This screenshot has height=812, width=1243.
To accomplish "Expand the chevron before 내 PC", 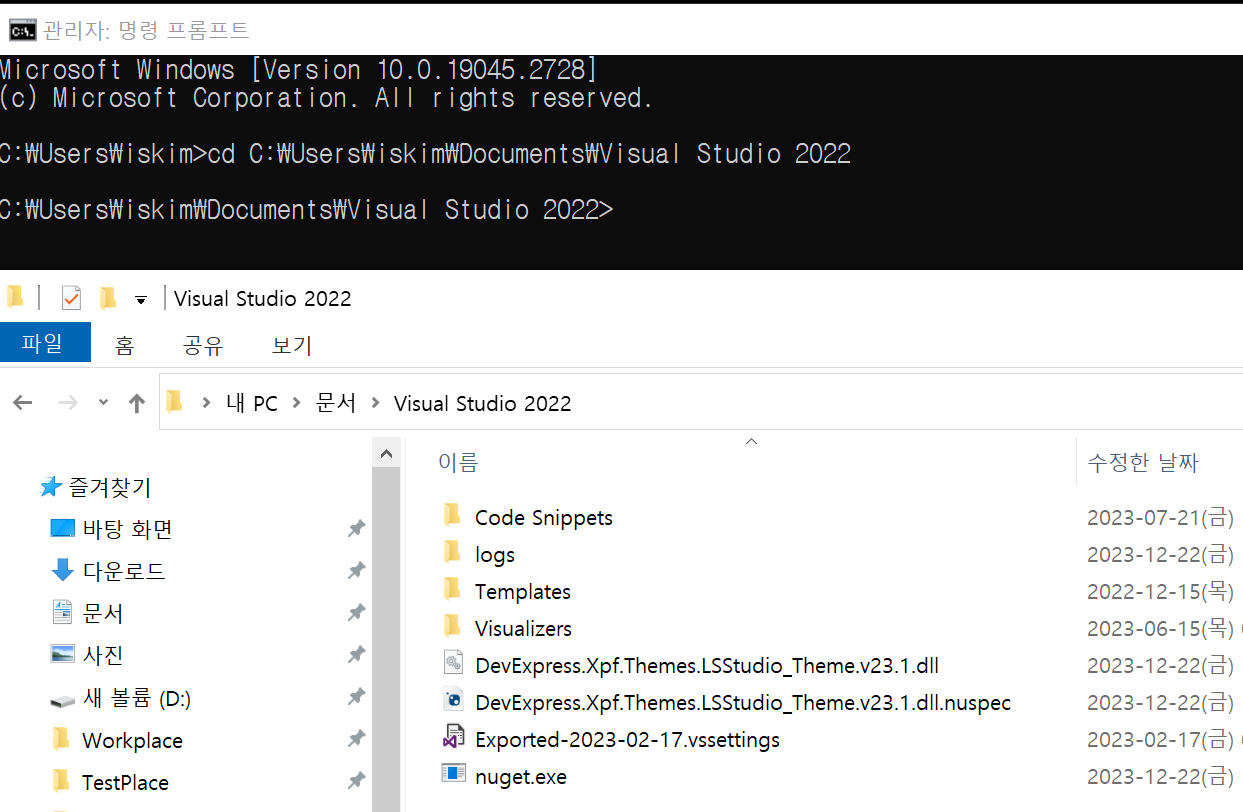I will point(206,403).
